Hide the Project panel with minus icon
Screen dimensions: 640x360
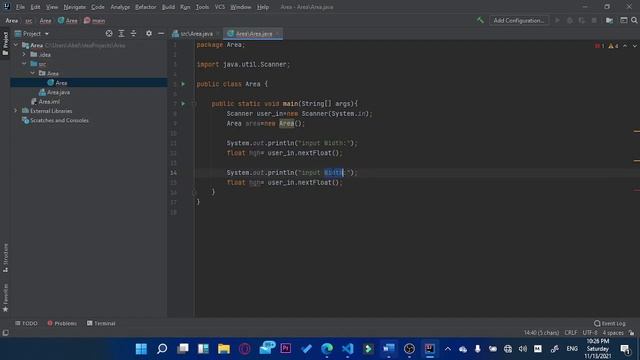click(x=161, y=33)
